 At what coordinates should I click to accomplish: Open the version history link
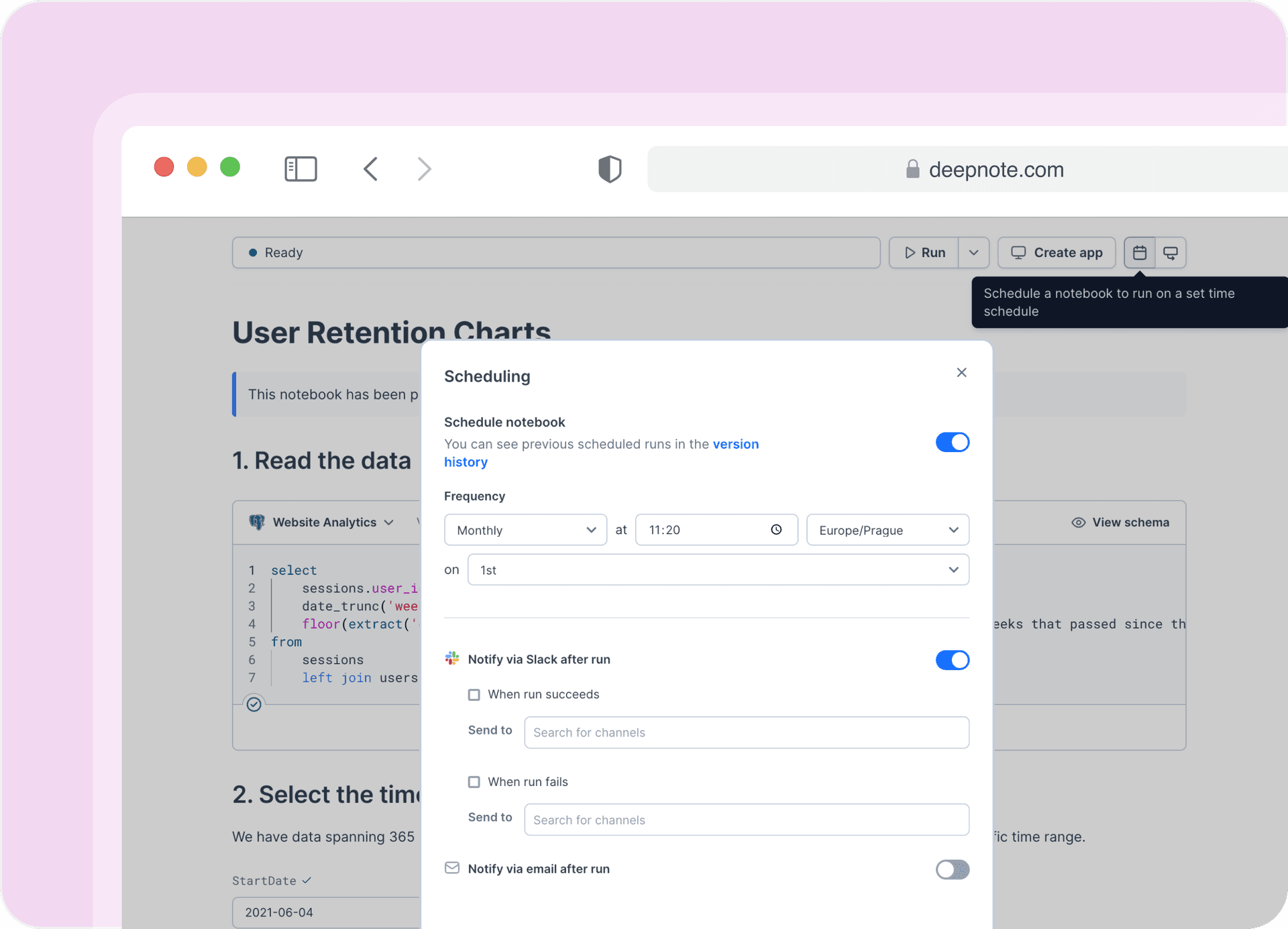pyautogui.click(x=735, y=444)
